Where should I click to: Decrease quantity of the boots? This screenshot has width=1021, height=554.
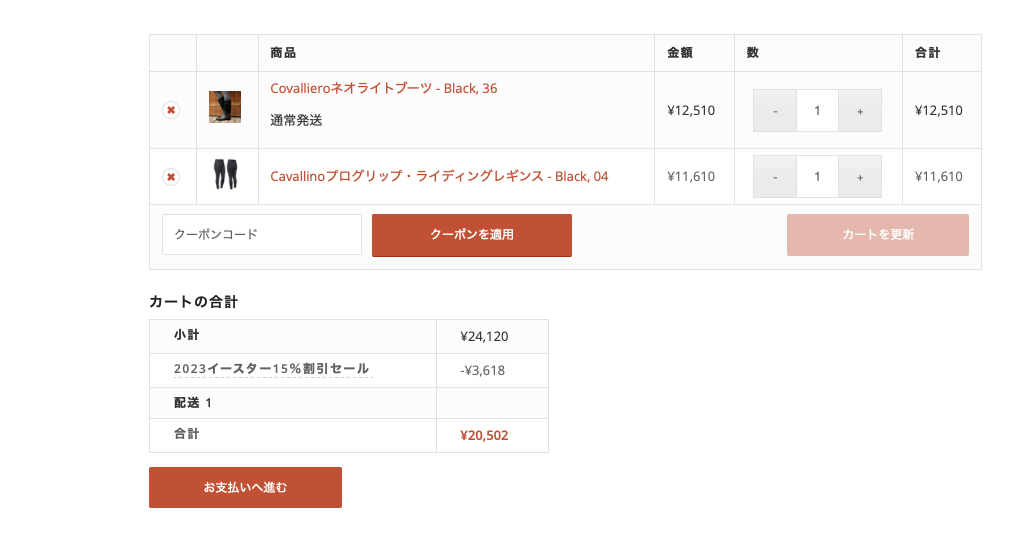[x=775, y=111]
